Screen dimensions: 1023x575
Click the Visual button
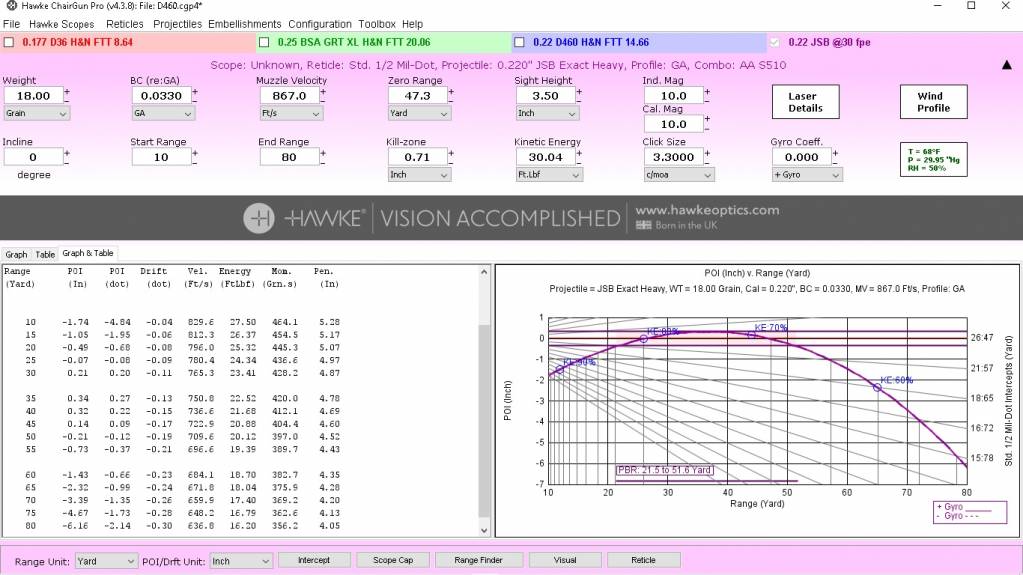[x=565, y=560]
